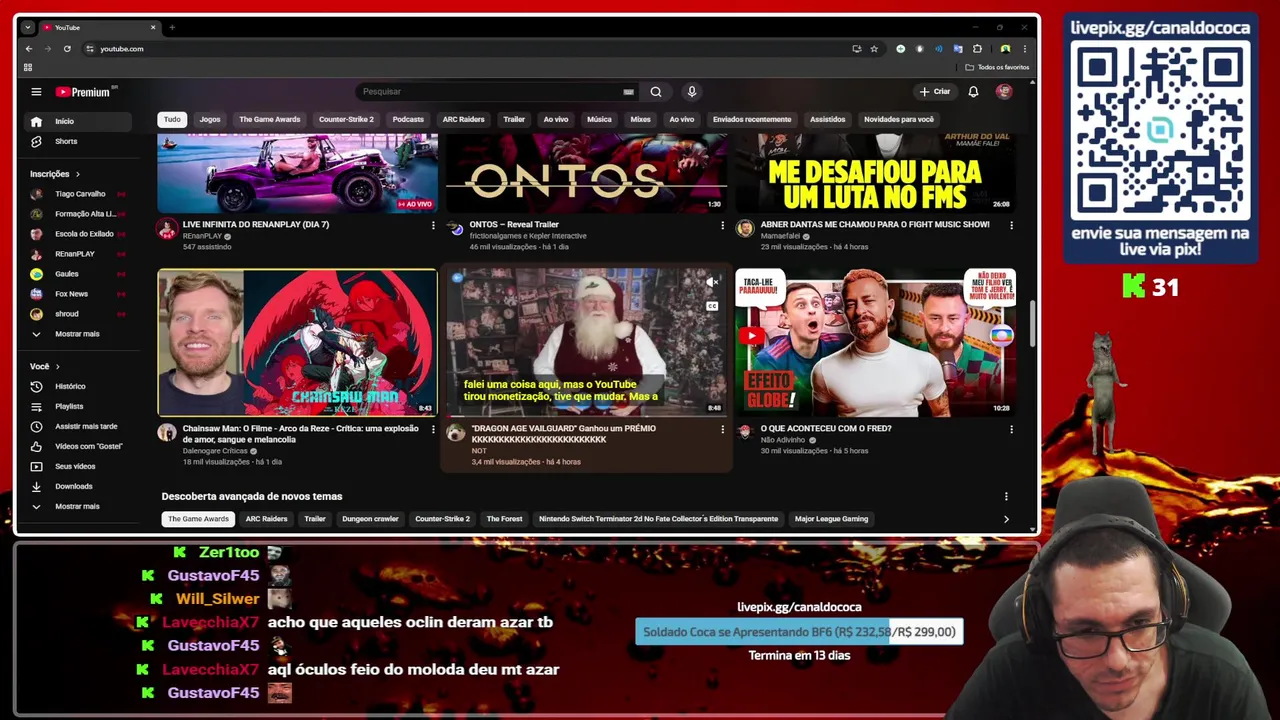
Task: Select the Música filter chip
Action: point(599,119)
